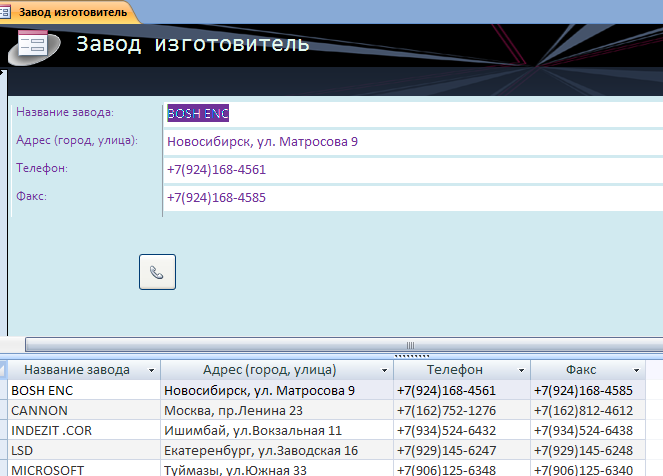The height and width of the screenshot is (476, 663).
Task: Click phone cell '+7(162)752-1276'
Action: point(462,410)
